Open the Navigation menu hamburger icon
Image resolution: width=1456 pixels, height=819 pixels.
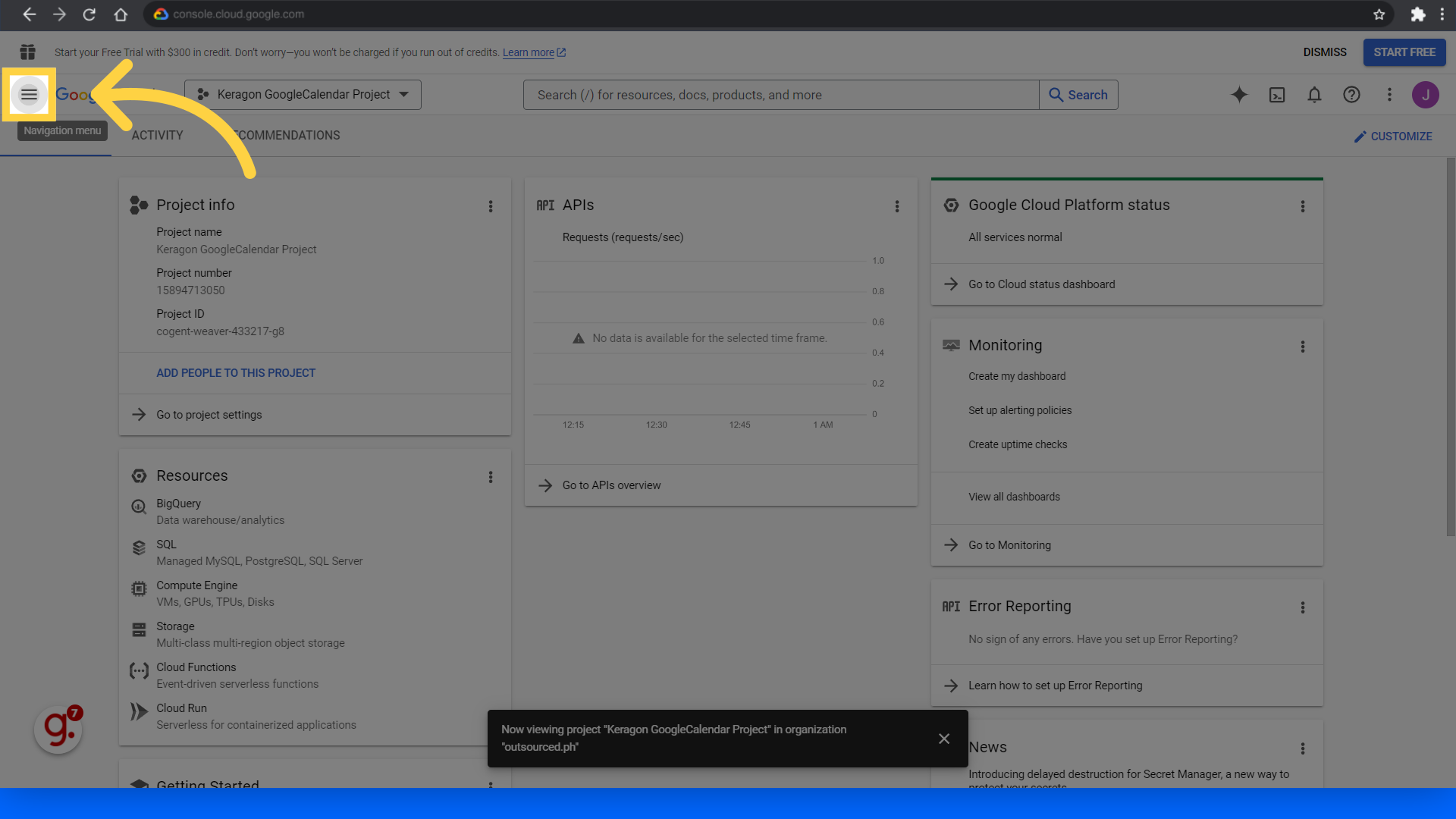point(29,95)
